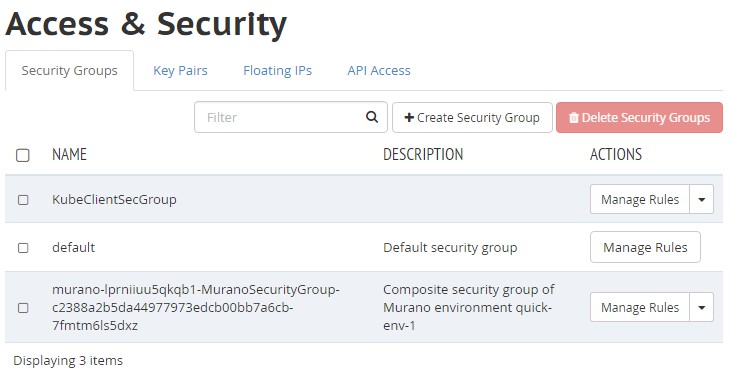Select the default security group checkbox
Screen dimensions: 732x377
23,248
